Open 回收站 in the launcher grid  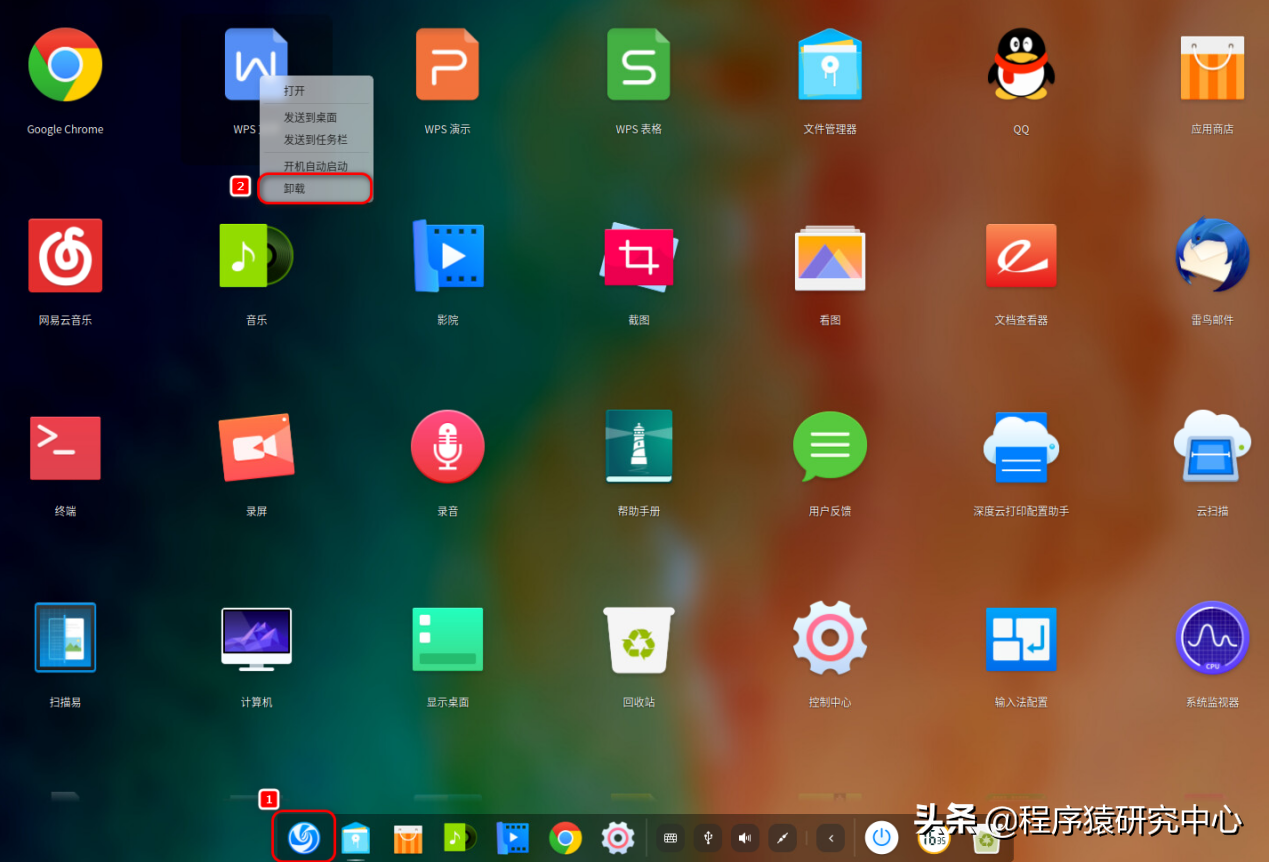click(639, 639)
